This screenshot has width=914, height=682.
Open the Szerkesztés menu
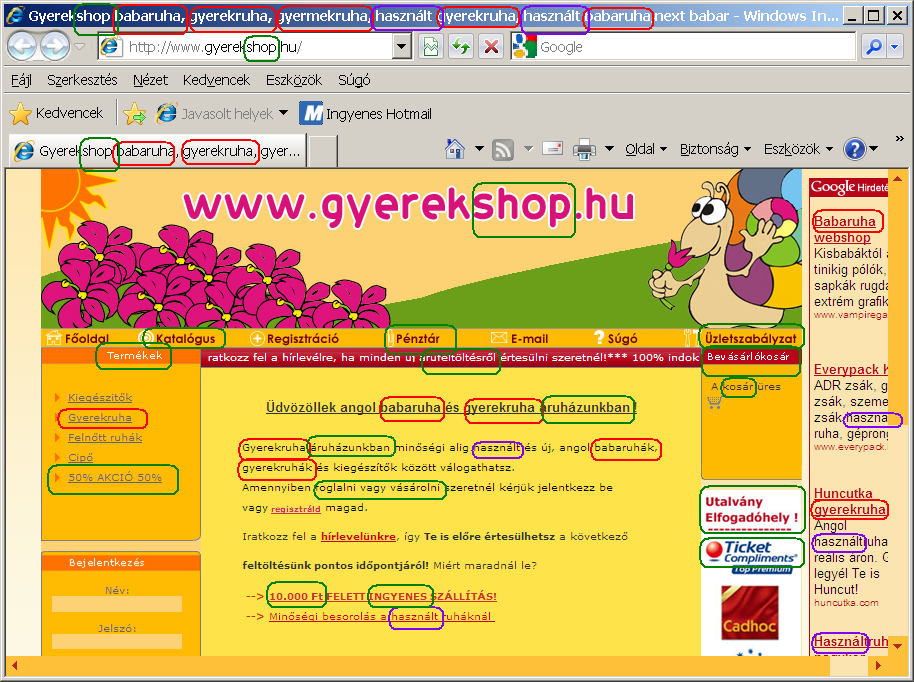click(82, 80)
